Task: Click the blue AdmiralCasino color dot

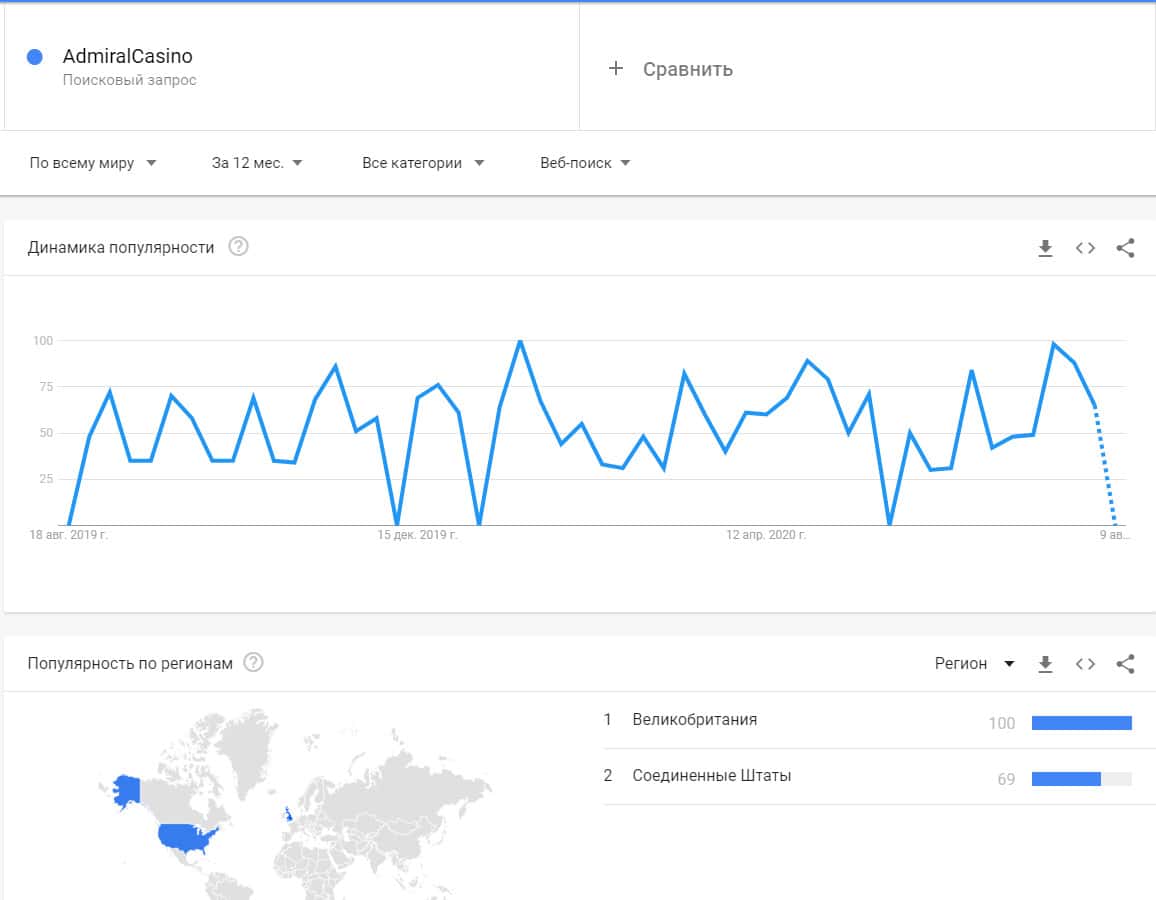Action: 35,57
